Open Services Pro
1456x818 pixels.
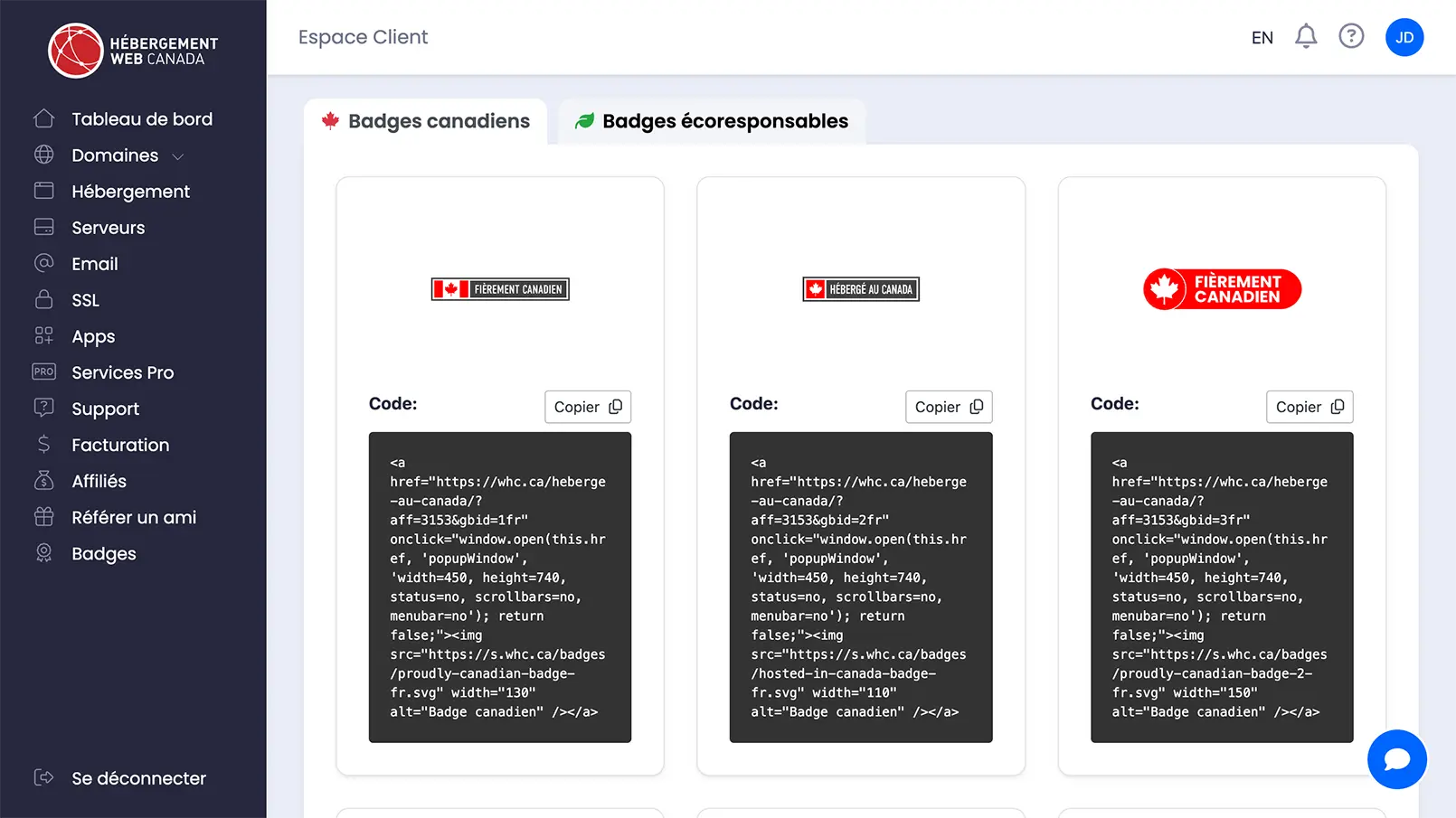pos(123,371)
